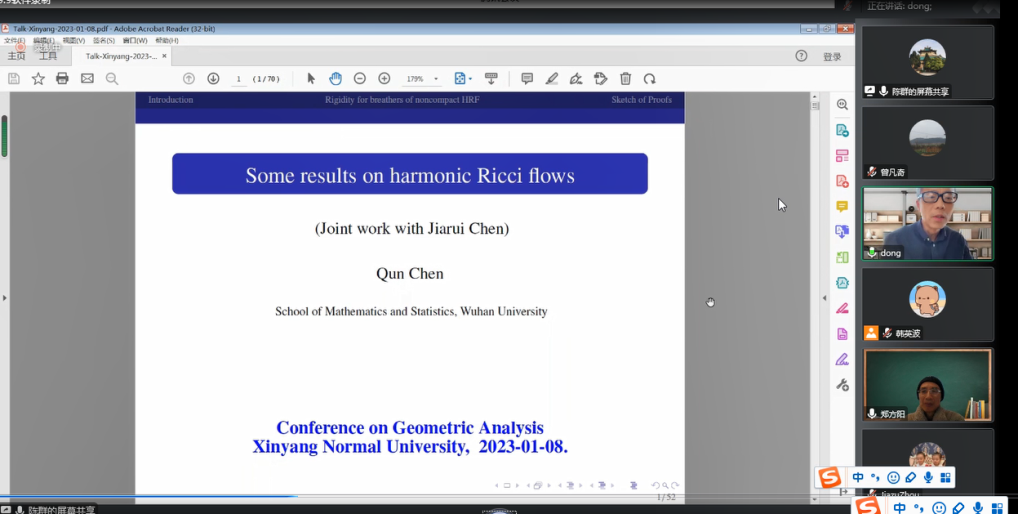Select the Hand pan tool
This screenshot has height=514, width=1018.
tap(335, 79)
